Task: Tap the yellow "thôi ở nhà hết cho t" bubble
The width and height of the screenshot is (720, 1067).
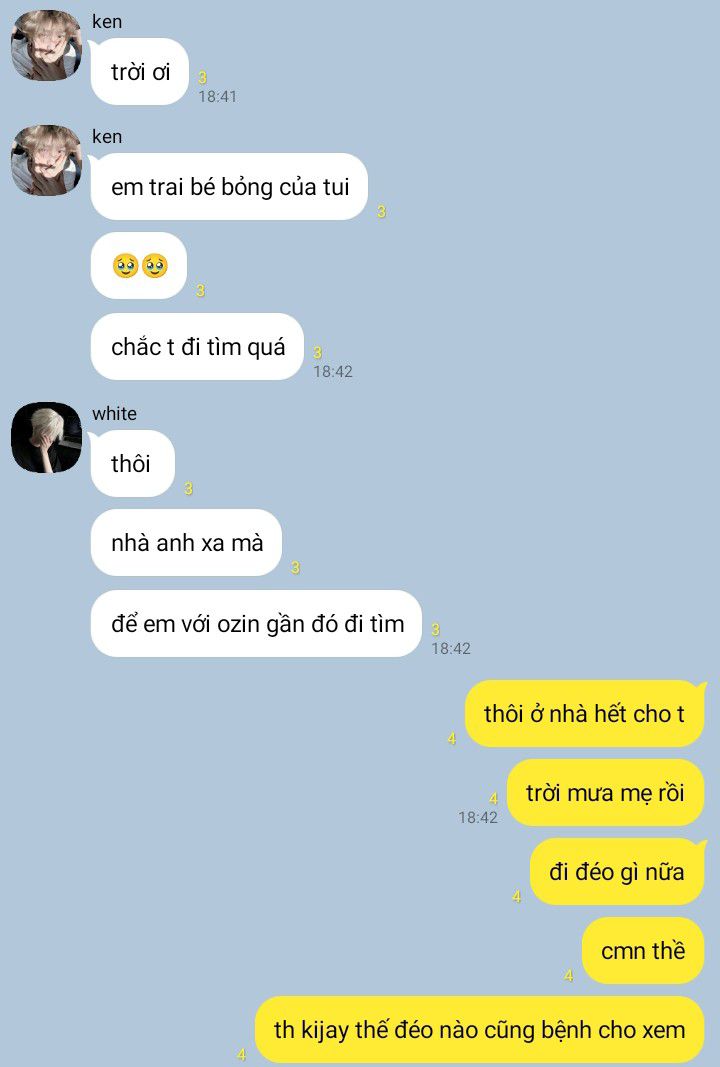Action: 585,714
